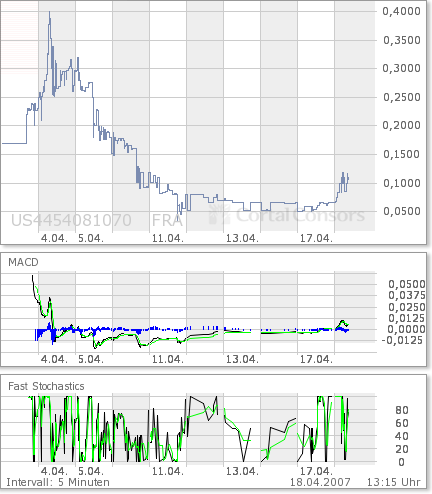Click the 11.04. date under price chart
The image size is (432, 494).
pos(168,238)
